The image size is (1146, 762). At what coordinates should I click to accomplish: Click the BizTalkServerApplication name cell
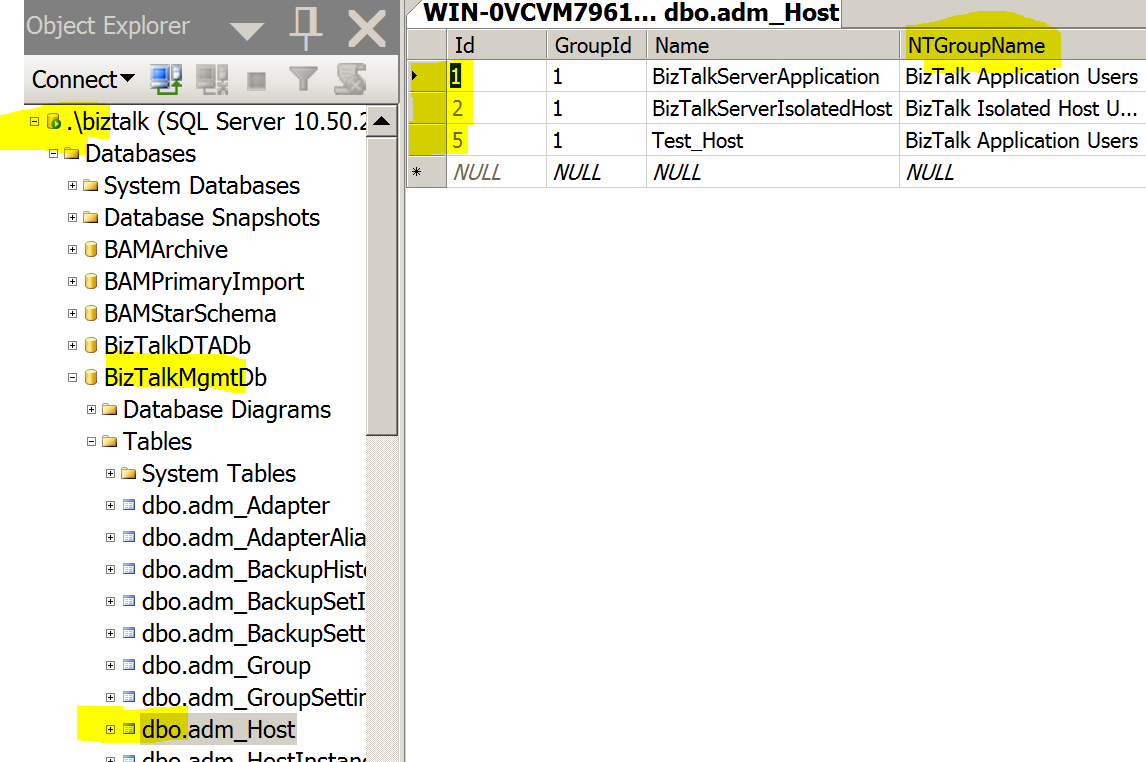click(773, 77)
